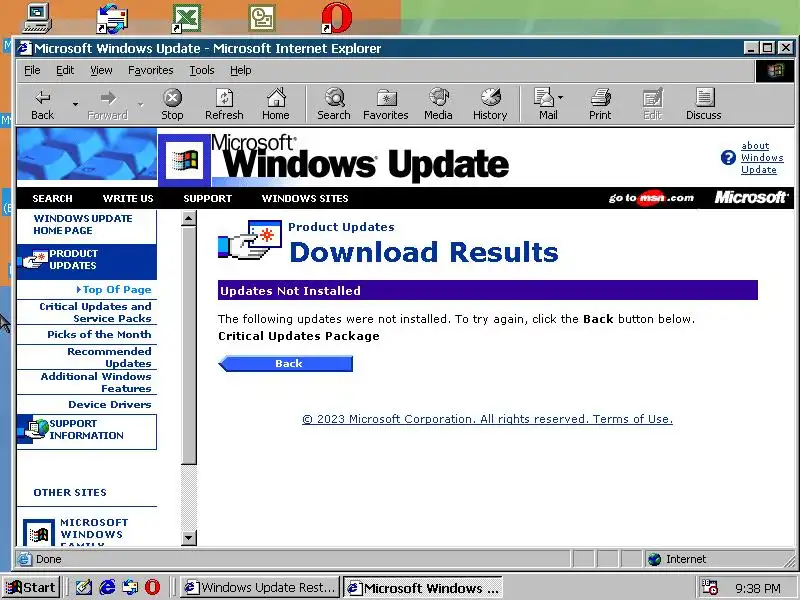Open the Outlook Express desktop shortcut
The image size is (800, 600).
[112, 18]
